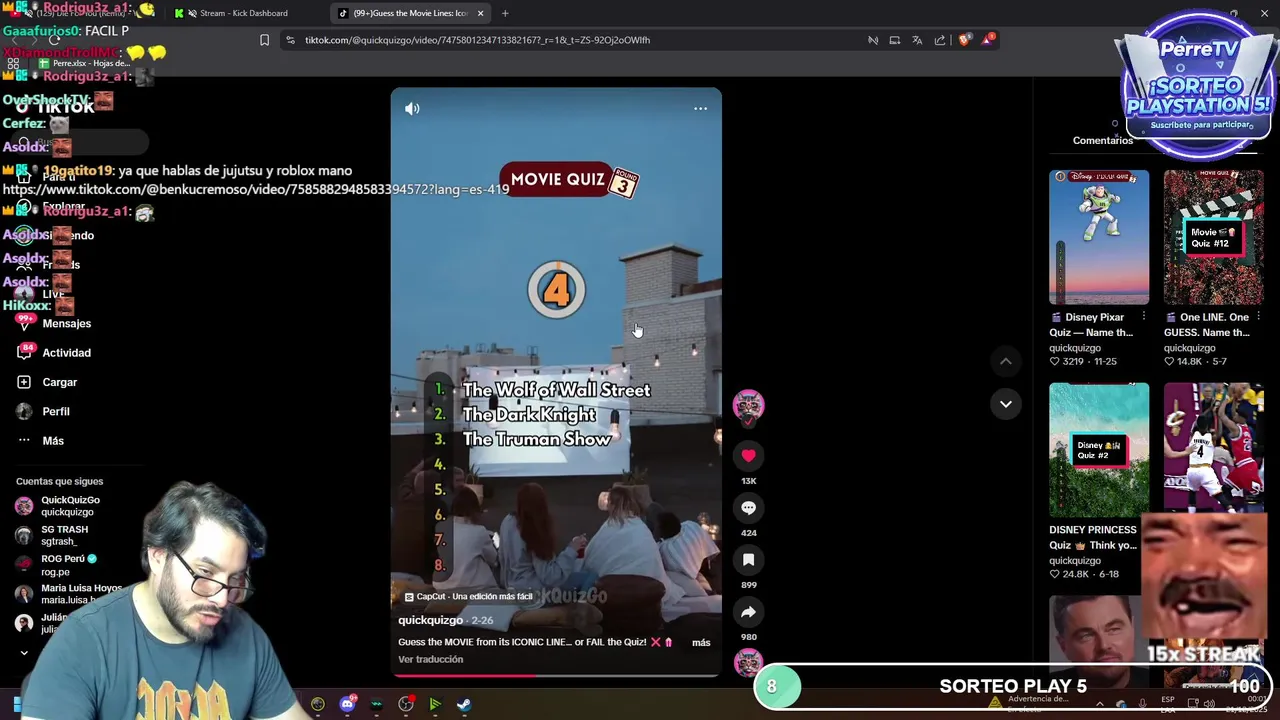The height and width of the screenshot is (720, 1280).
Task: Click the 'Disney Pixar Quiz — Name th...' title
Action: 1091,325
